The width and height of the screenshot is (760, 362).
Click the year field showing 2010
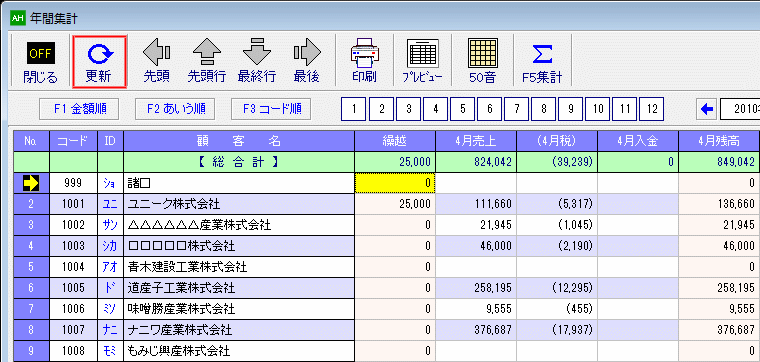(x=740, y=109)
